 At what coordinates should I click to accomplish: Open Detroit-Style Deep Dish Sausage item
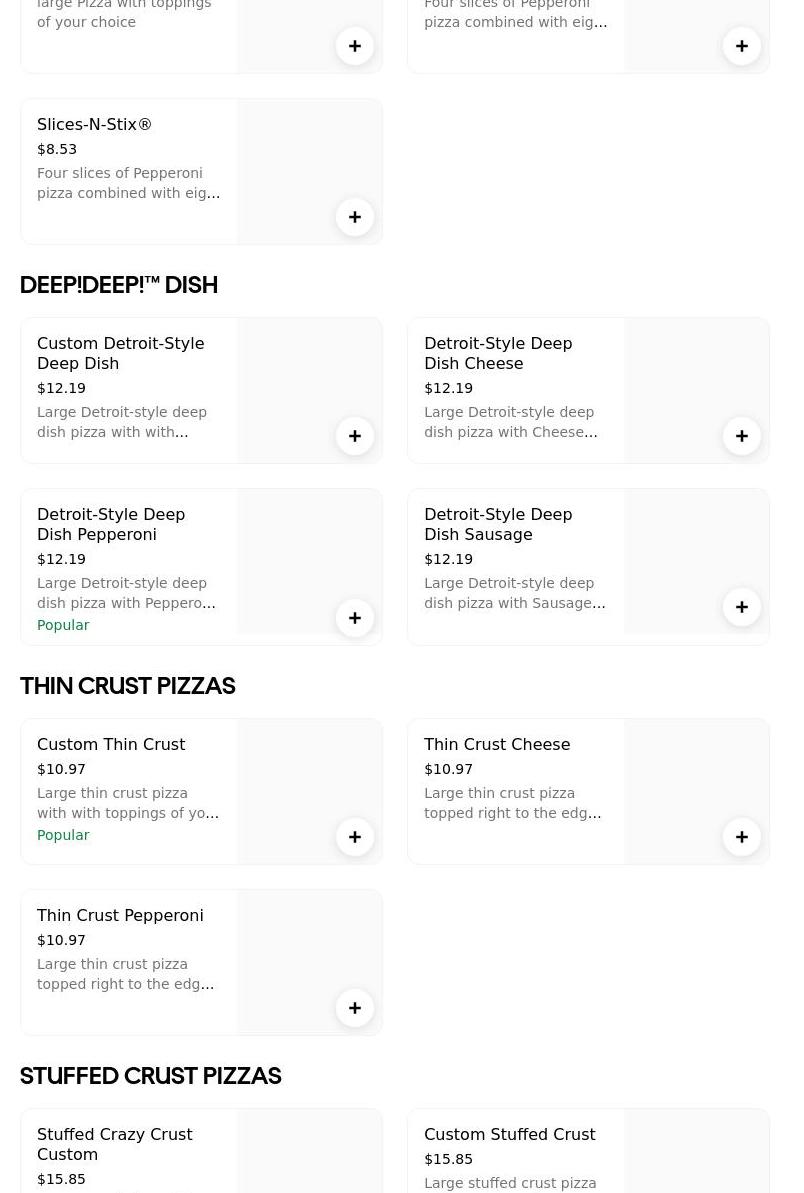point(498,524)
